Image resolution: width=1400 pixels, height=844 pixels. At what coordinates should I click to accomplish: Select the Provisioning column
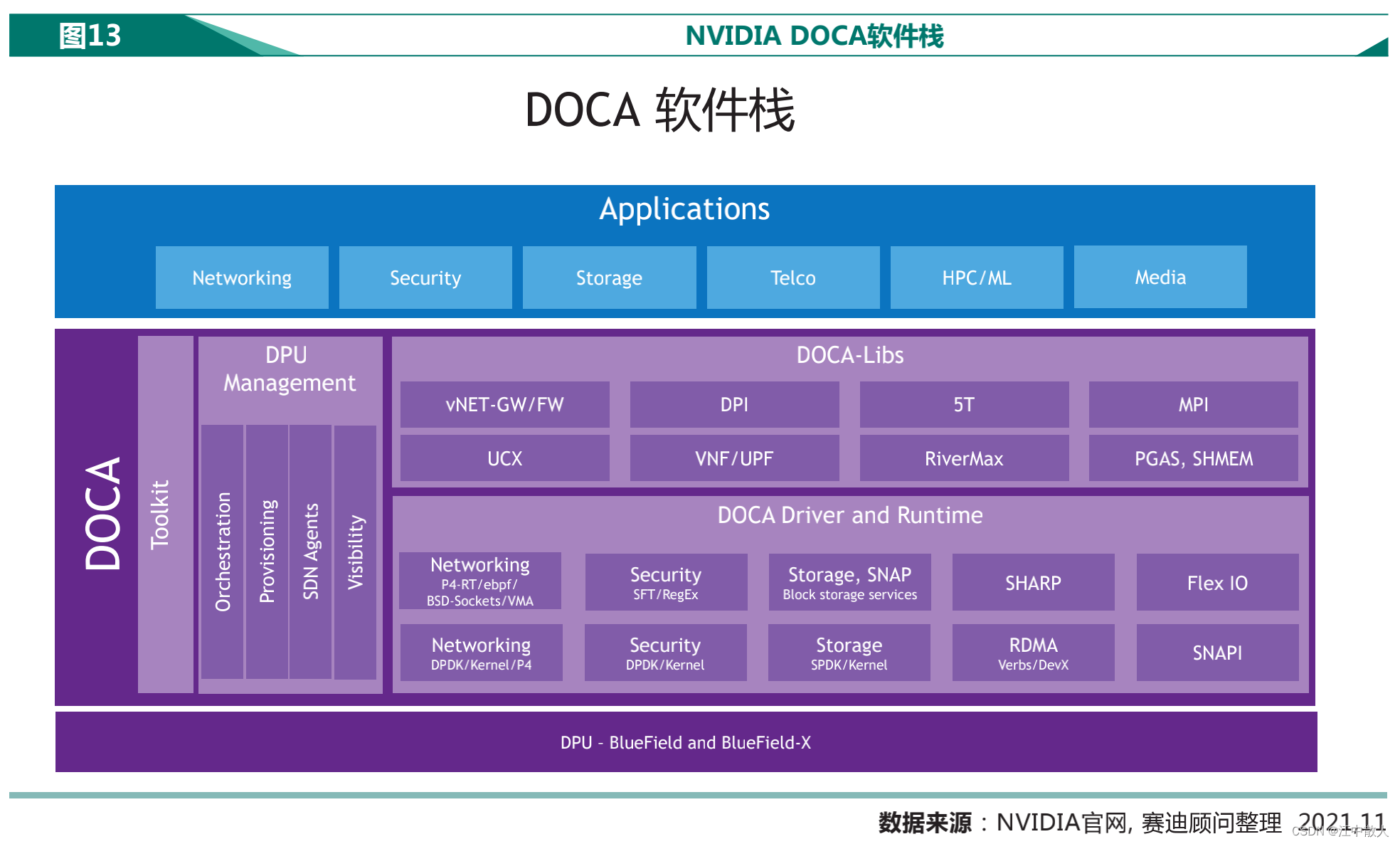267,552
